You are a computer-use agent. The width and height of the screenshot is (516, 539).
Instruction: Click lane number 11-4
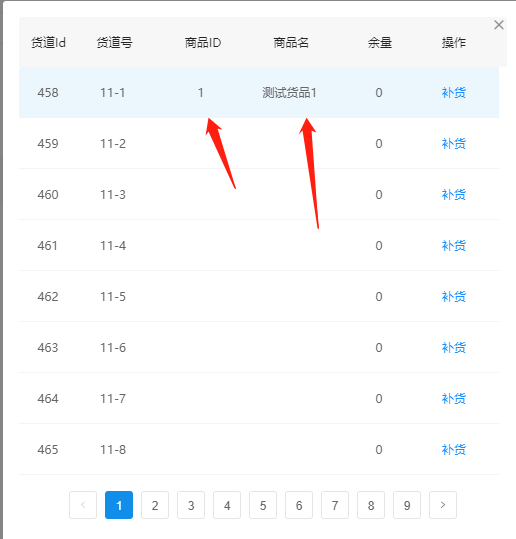[x=113, y=246]
